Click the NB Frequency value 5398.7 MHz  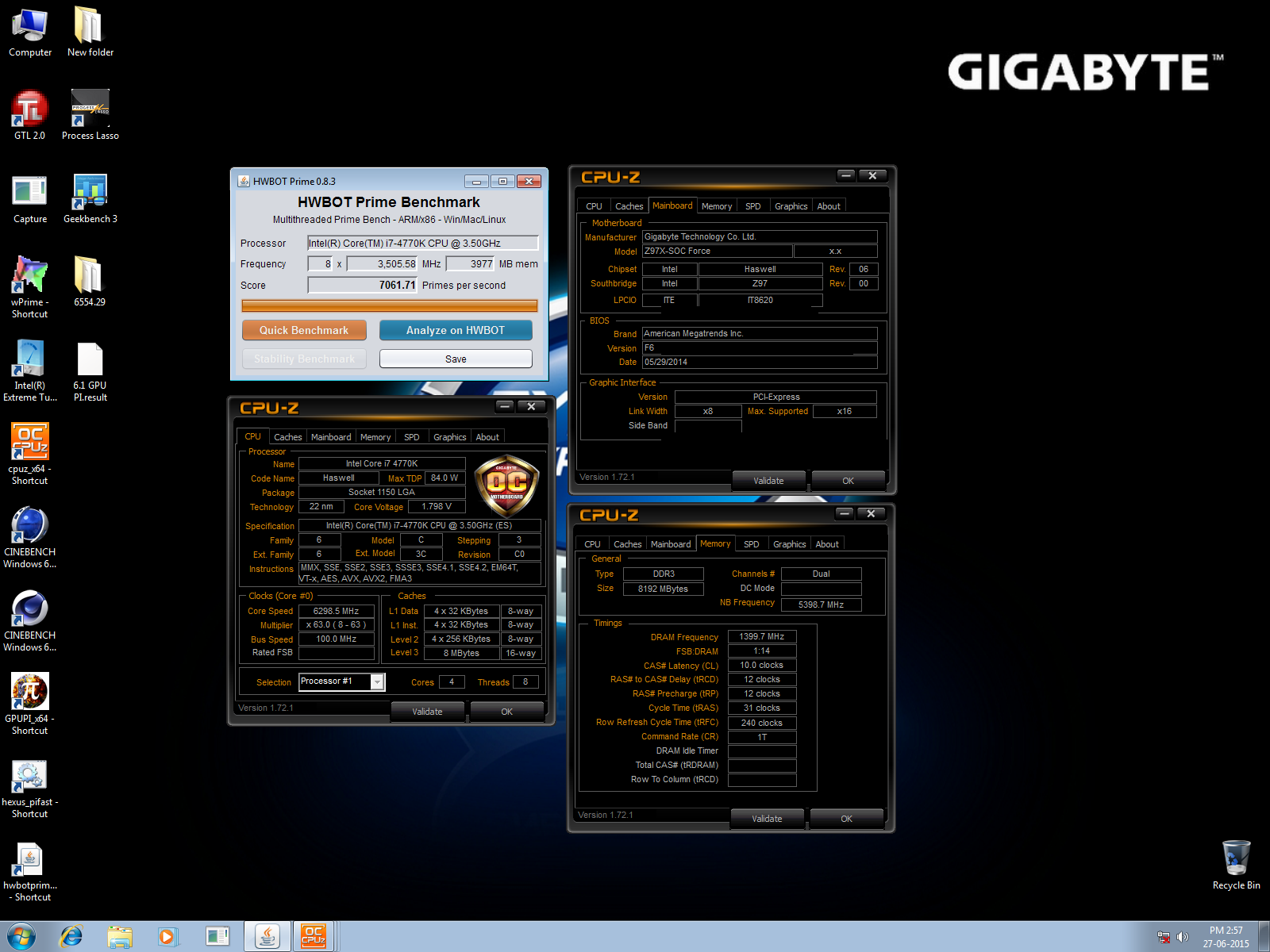point(821,605)
